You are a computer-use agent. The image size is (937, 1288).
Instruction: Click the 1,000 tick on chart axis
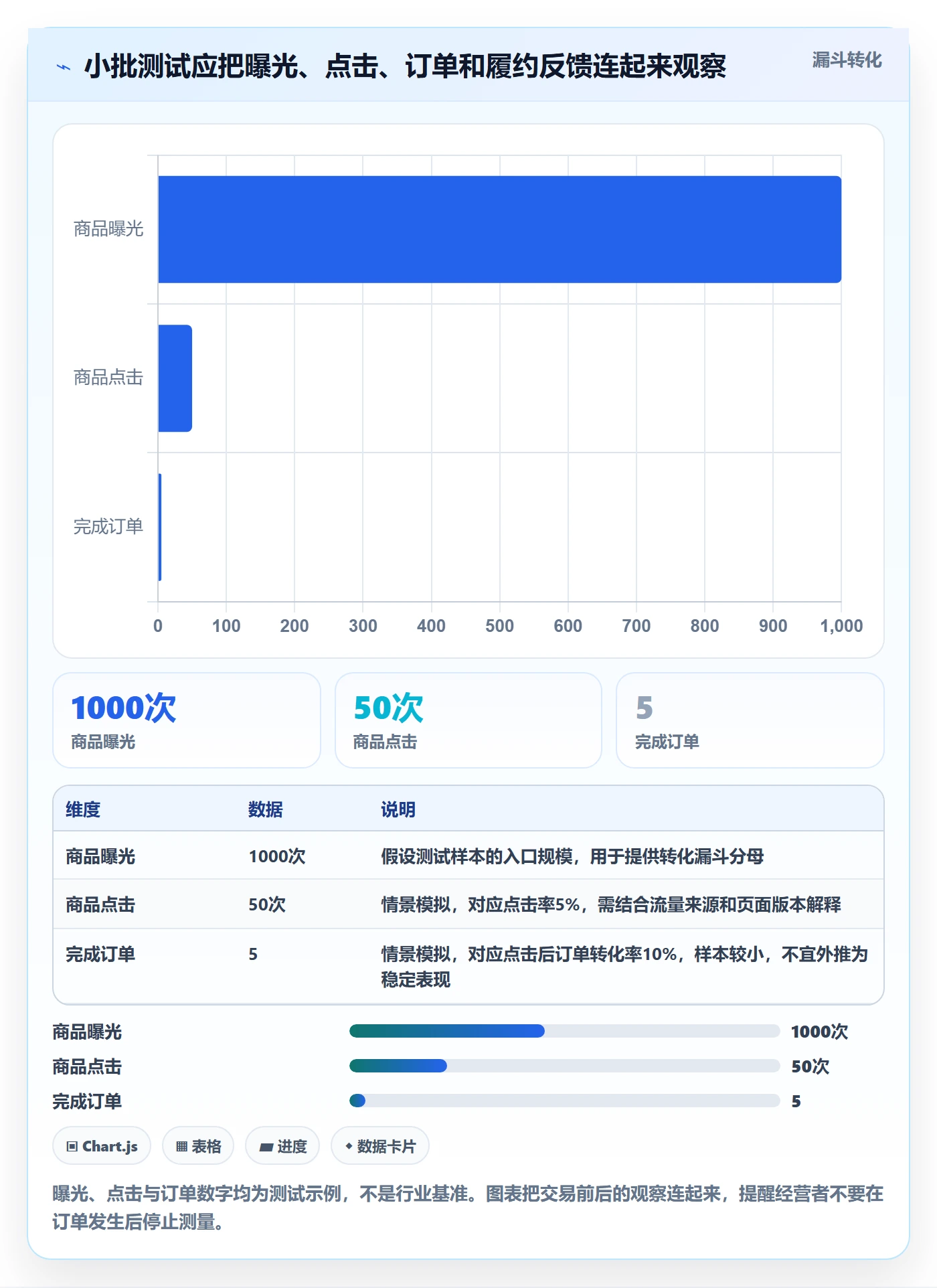(841, 626)
